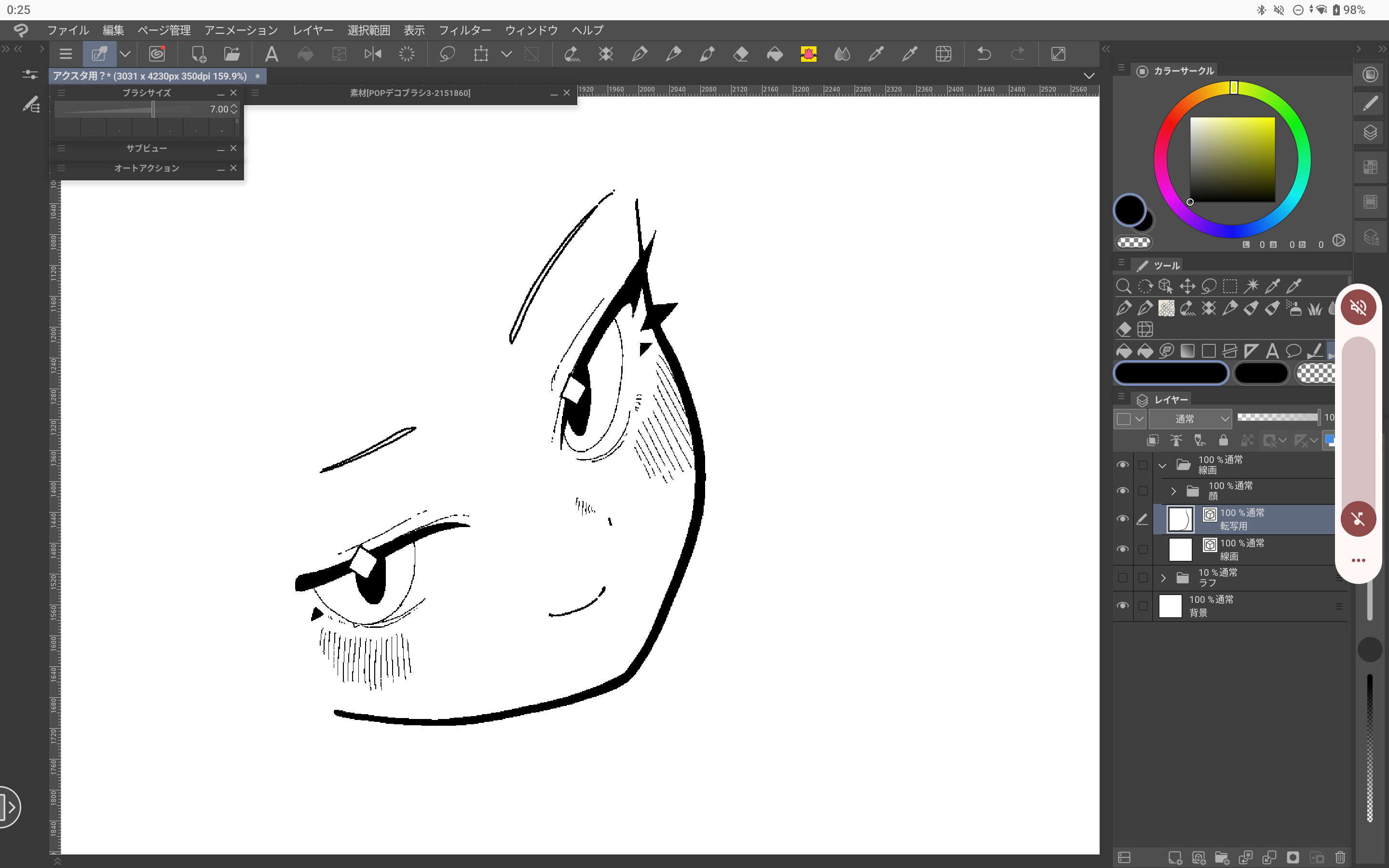Toggle visibility of 転写用 layer
This screenshot has height=868, width=1389.
click(1123, 518)
